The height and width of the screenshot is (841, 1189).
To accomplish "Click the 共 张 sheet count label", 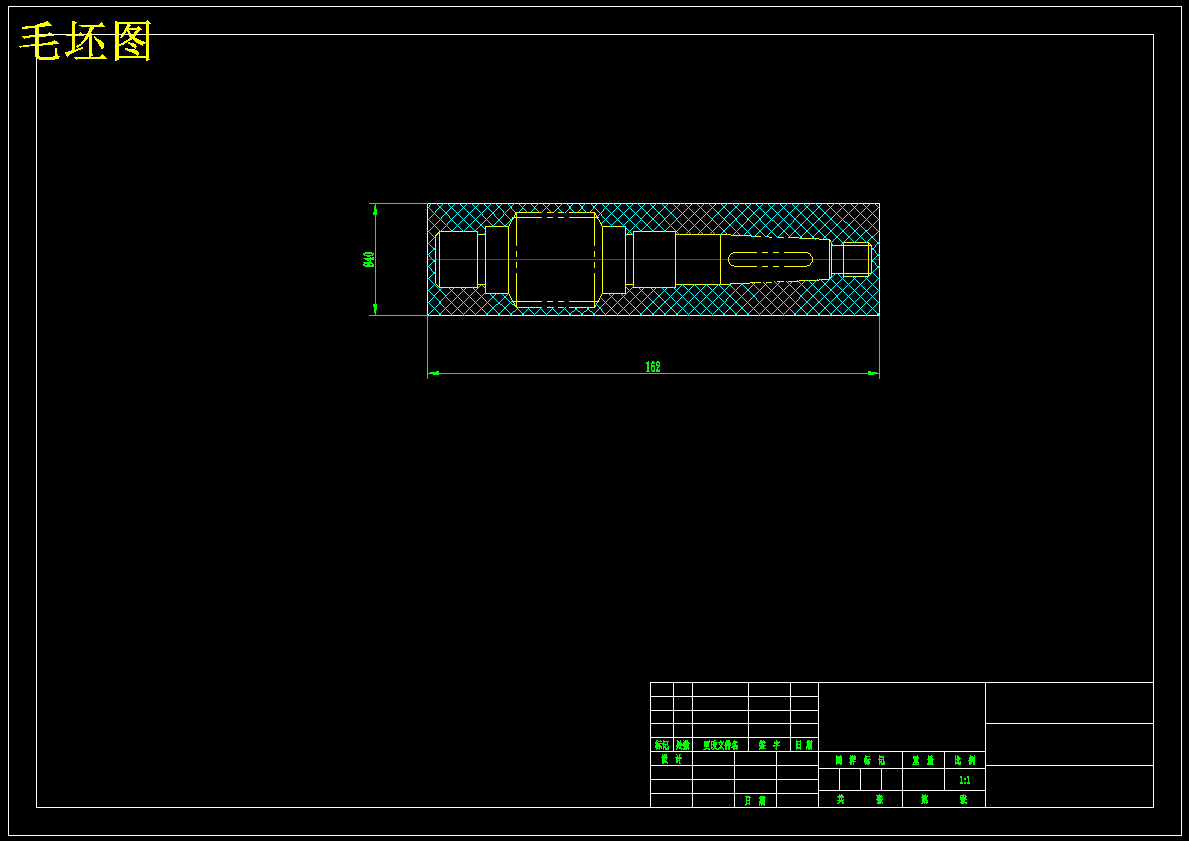I will (860, 799).
